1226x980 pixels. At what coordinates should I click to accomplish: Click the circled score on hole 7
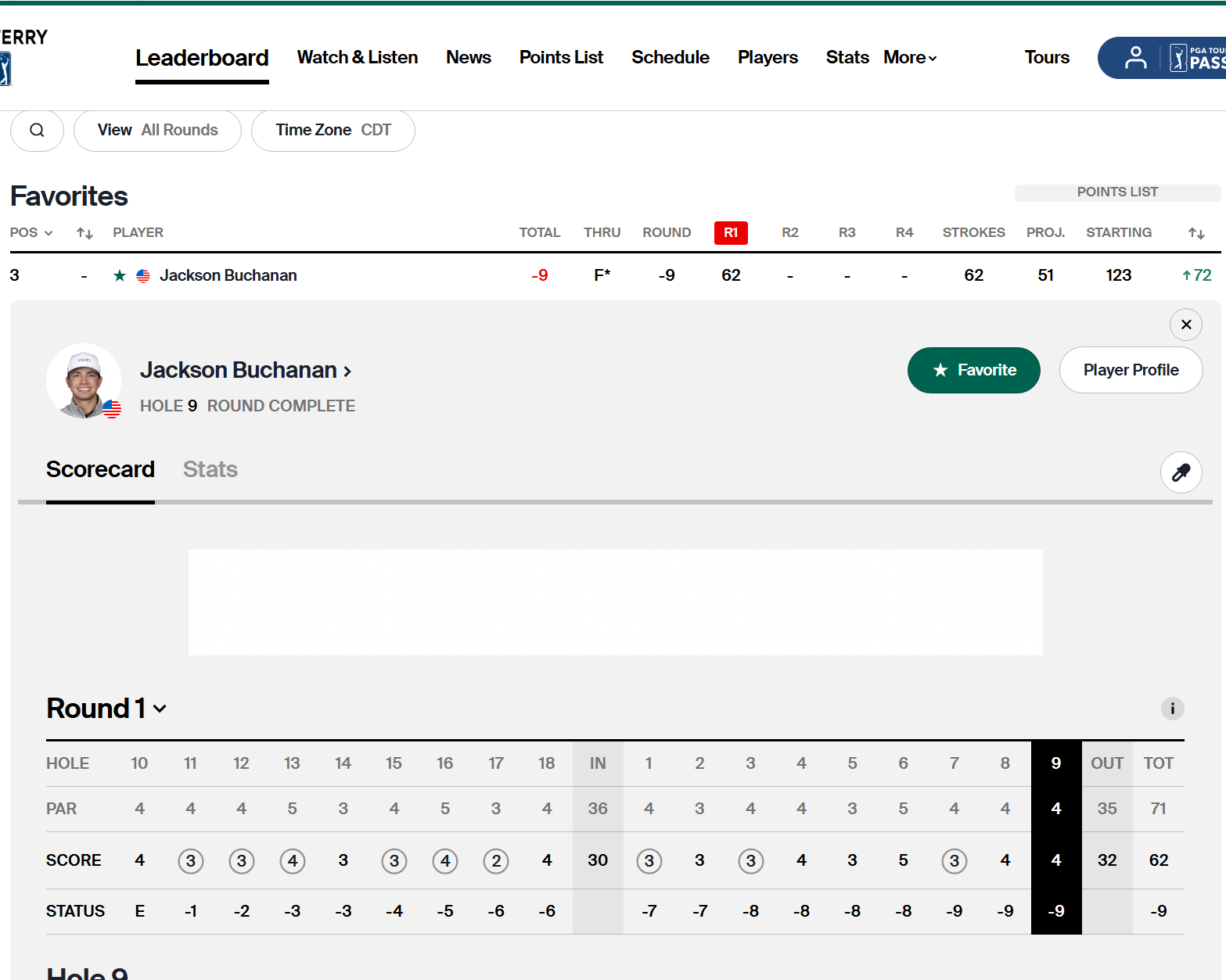(955, 861)
